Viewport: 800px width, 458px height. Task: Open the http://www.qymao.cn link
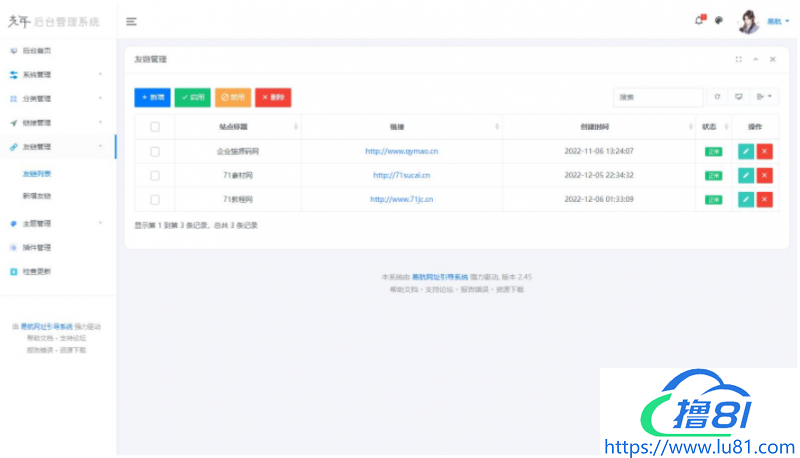click(x=401, y=151)
